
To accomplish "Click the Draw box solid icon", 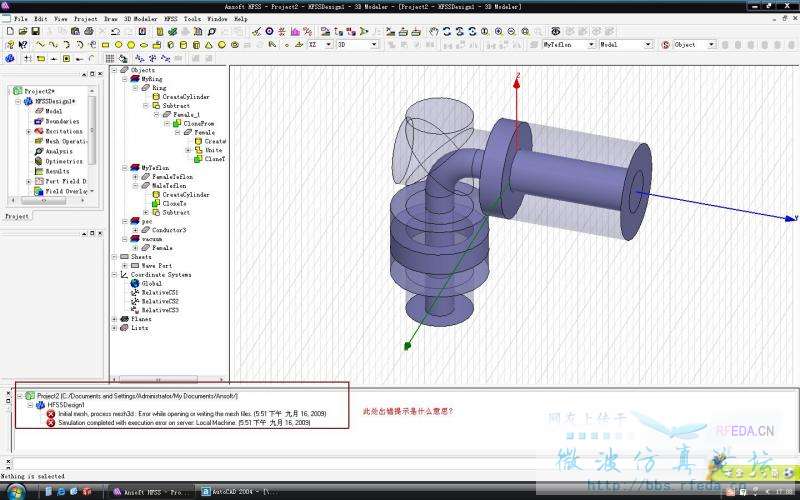I will (170, 45).
